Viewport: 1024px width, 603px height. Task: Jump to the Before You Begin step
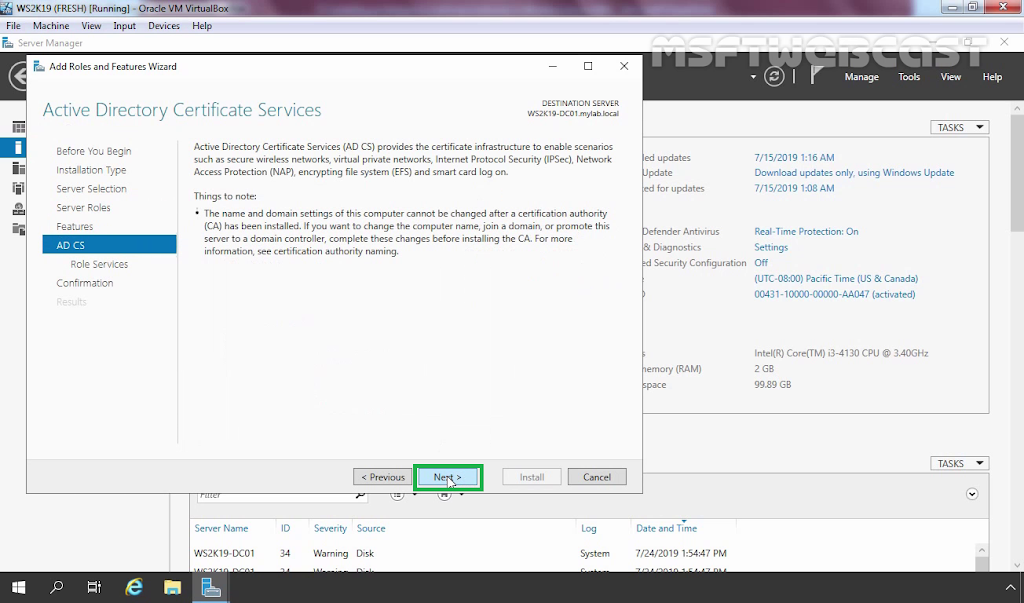93,151
